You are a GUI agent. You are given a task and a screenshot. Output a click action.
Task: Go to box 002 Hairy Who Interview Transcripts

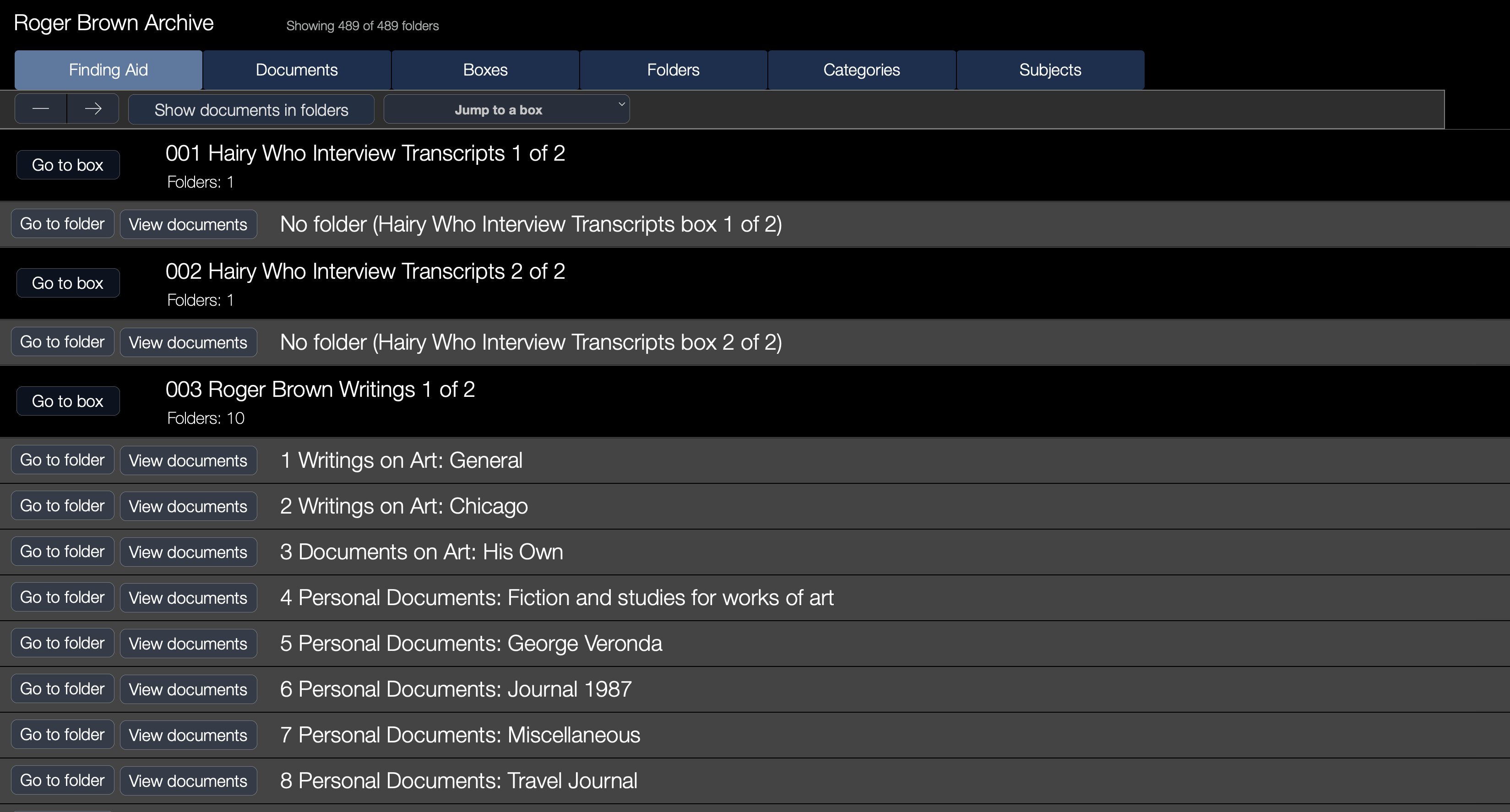pos(68,283)
